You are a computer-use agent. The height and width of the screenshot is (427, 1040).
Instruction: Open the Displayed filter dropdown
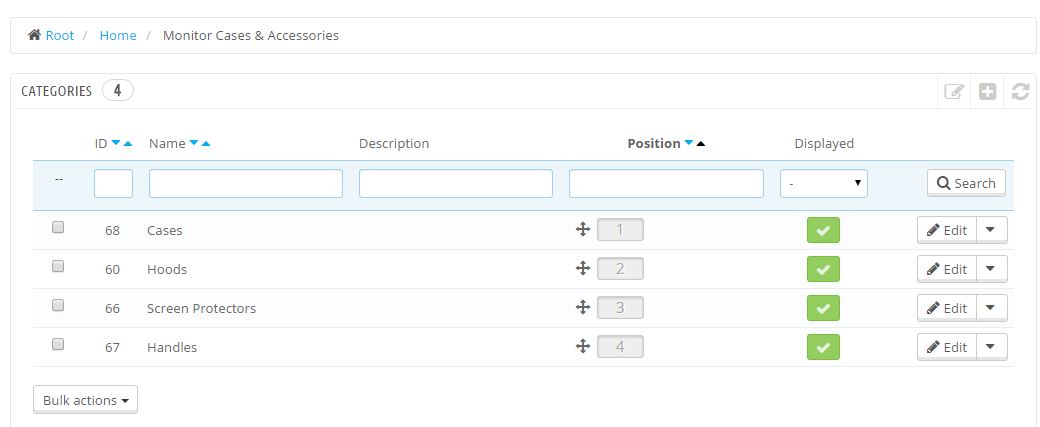(x=823, y=183)
